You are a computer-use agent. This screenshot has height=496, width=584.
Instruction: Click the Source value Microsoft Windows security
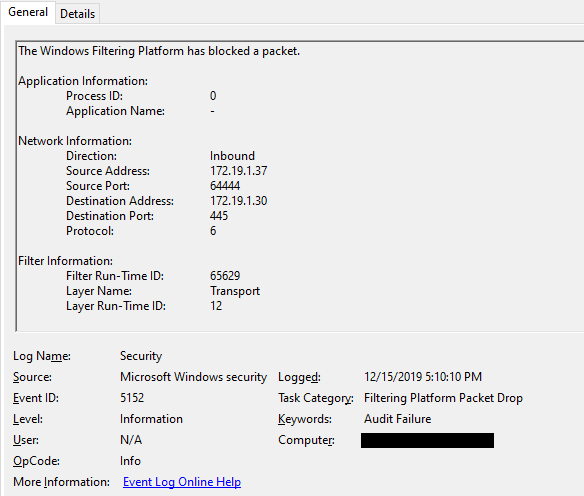[x=193, y=377]
